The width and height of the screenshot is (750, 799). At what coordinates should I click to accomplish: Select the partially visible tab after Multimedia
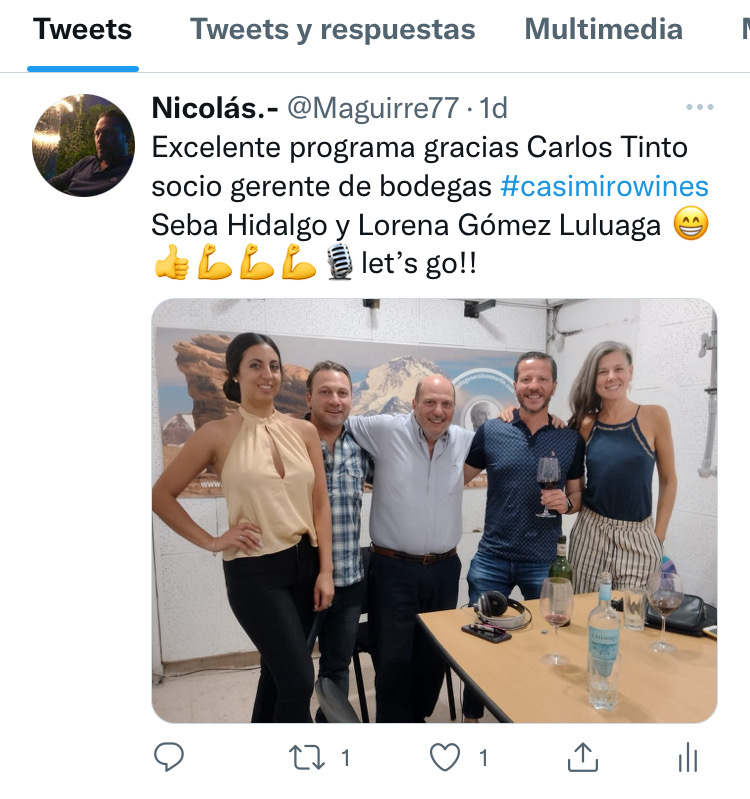click(x=745, y=29)
